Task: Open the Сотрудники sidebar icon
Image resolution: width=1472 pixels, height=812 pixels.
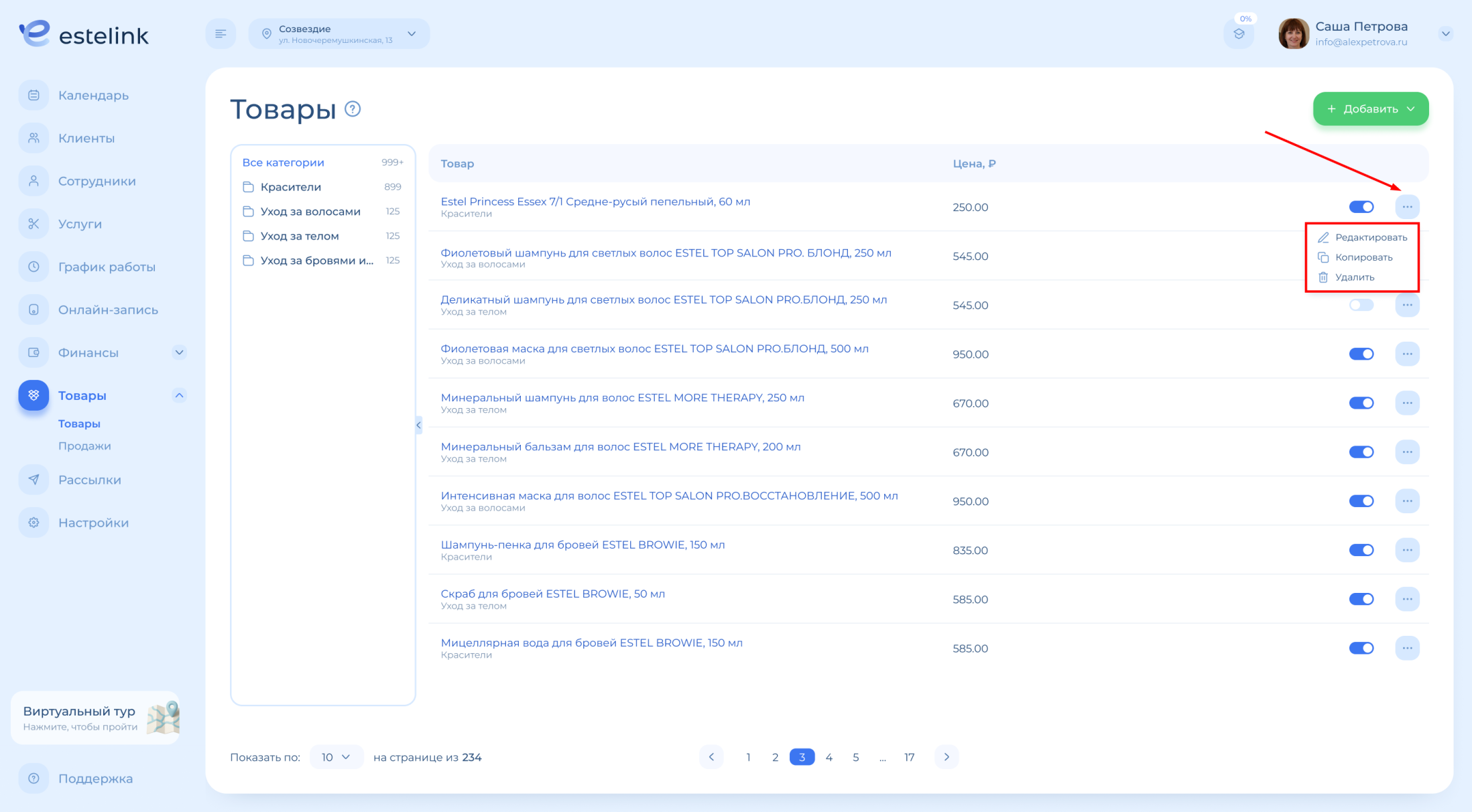Action: [34, 181]
